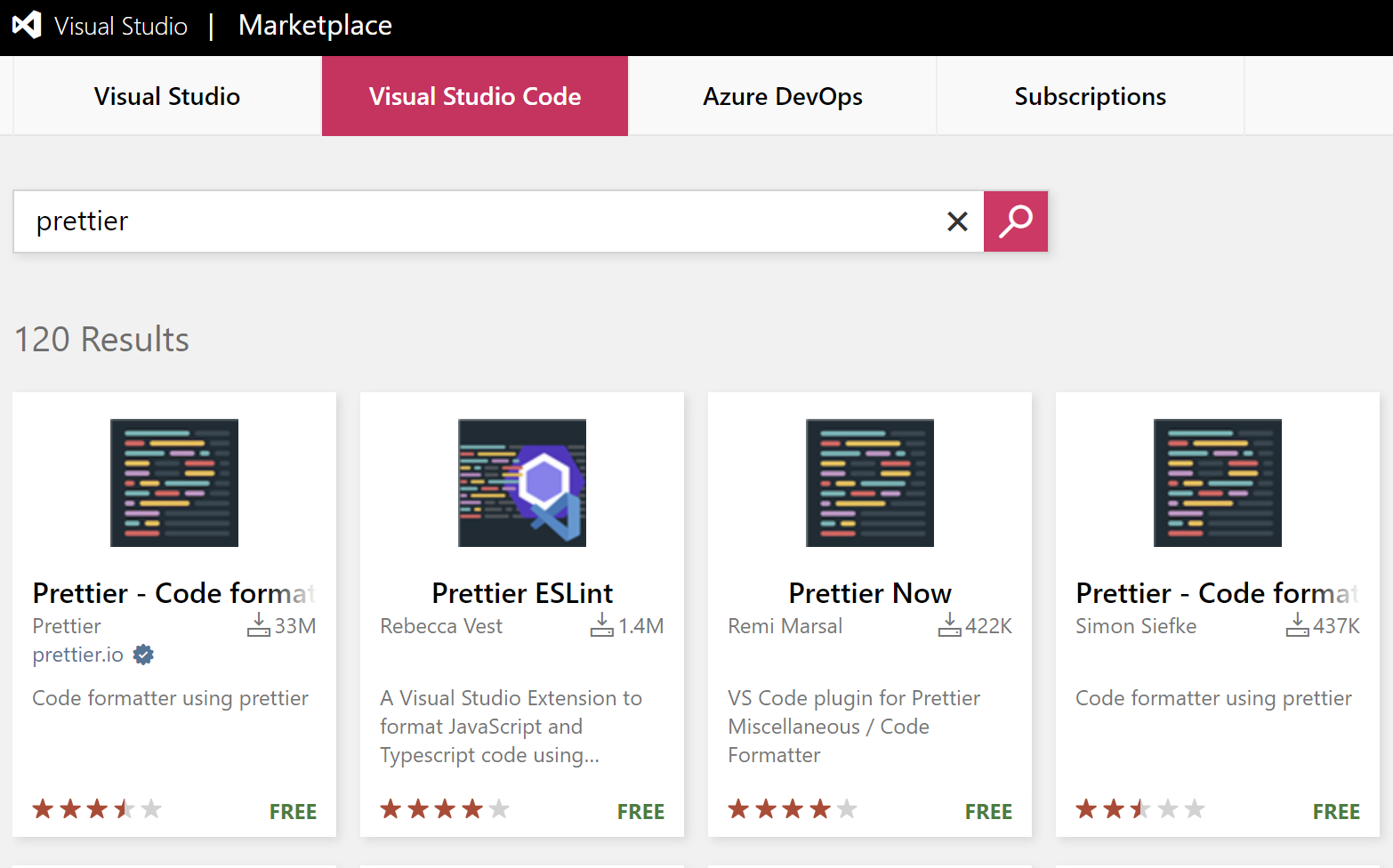Open the Prettier Now title
Image resolution: width=1393 pixels, height=868 pixels.
tap(870, 592)
